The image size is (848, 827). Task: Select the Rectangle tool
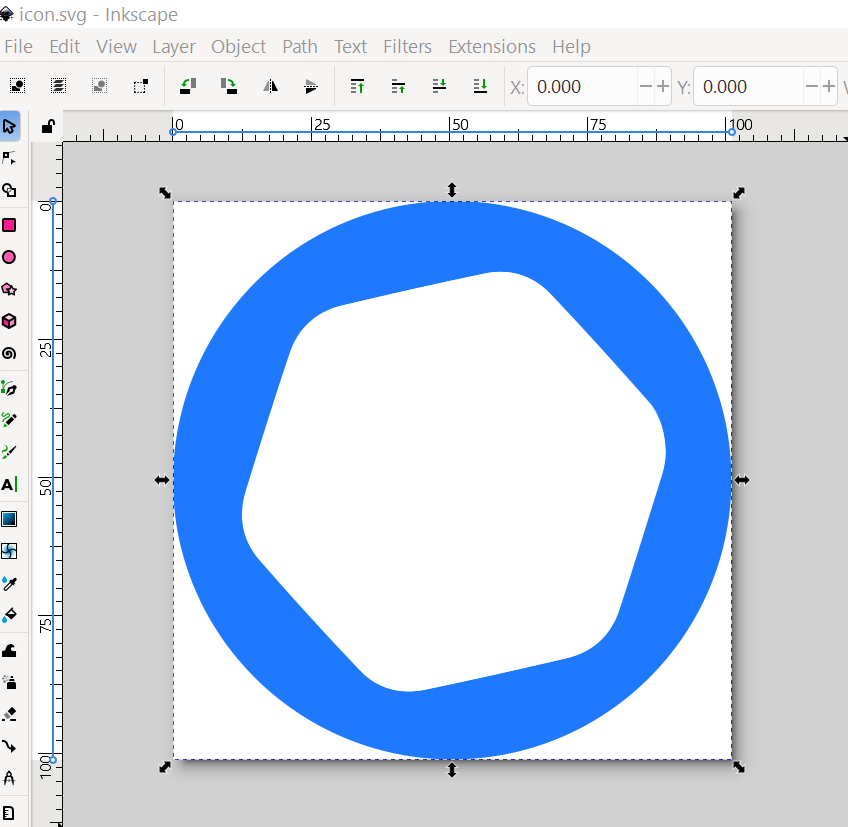[9, 225]
